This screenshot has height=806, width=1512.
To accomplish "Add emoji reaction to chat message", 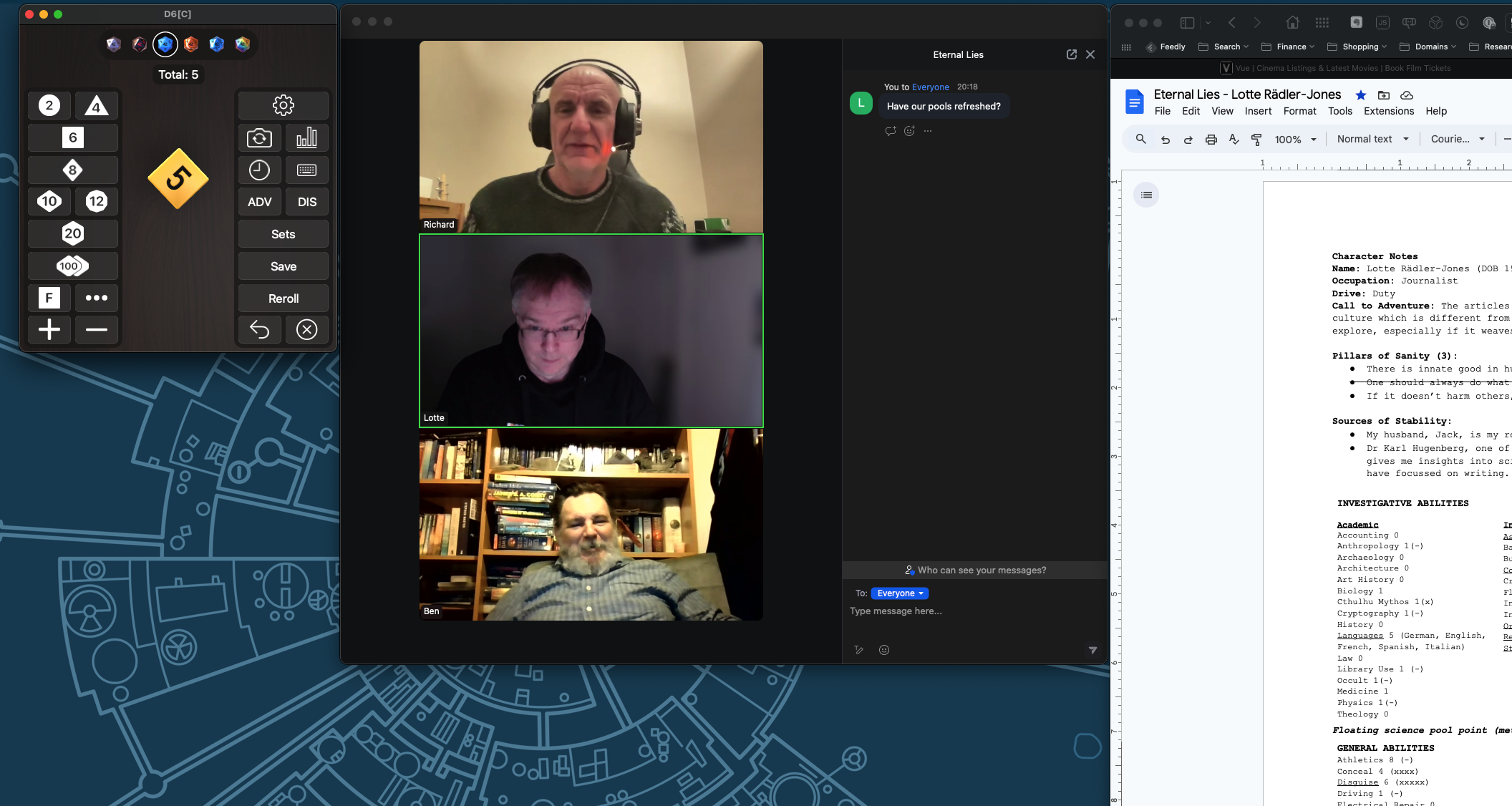I will pyautogui.click(x=909, y=131).
